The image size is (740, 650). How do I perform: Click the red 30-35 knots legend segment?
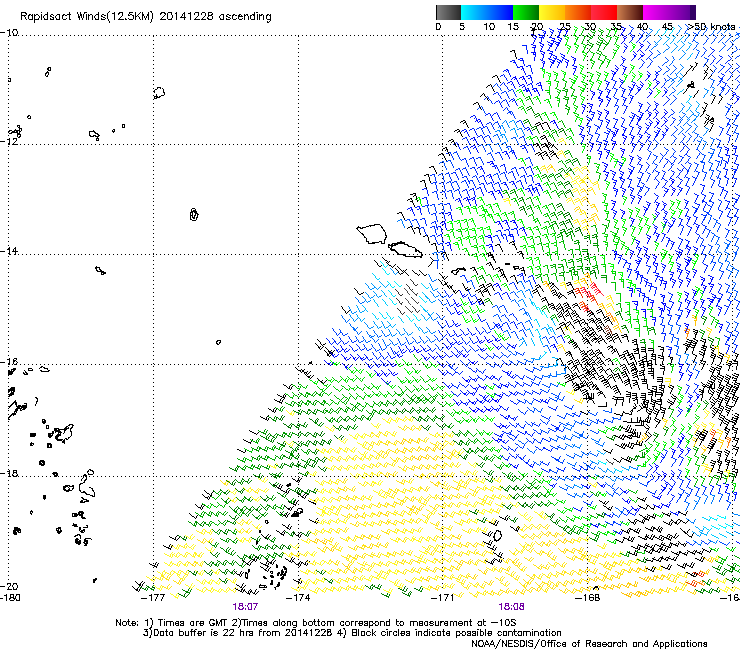click(604, 12)
